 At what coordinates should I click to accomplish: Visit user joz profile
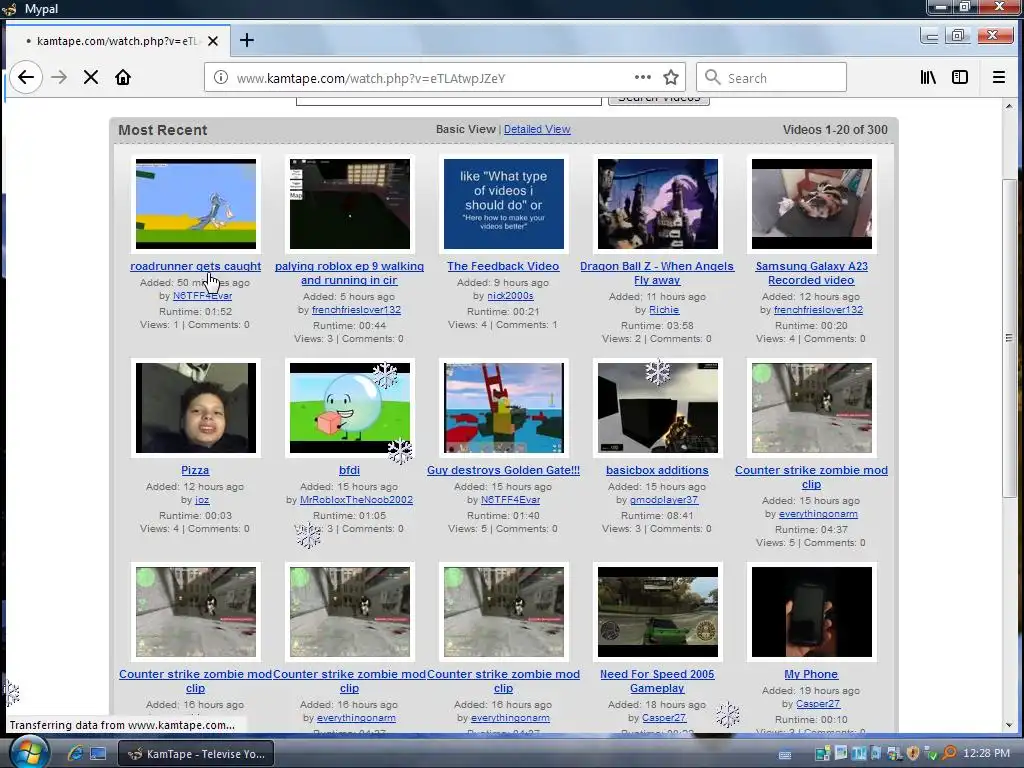pyautogui.click(x=202, y=500)
